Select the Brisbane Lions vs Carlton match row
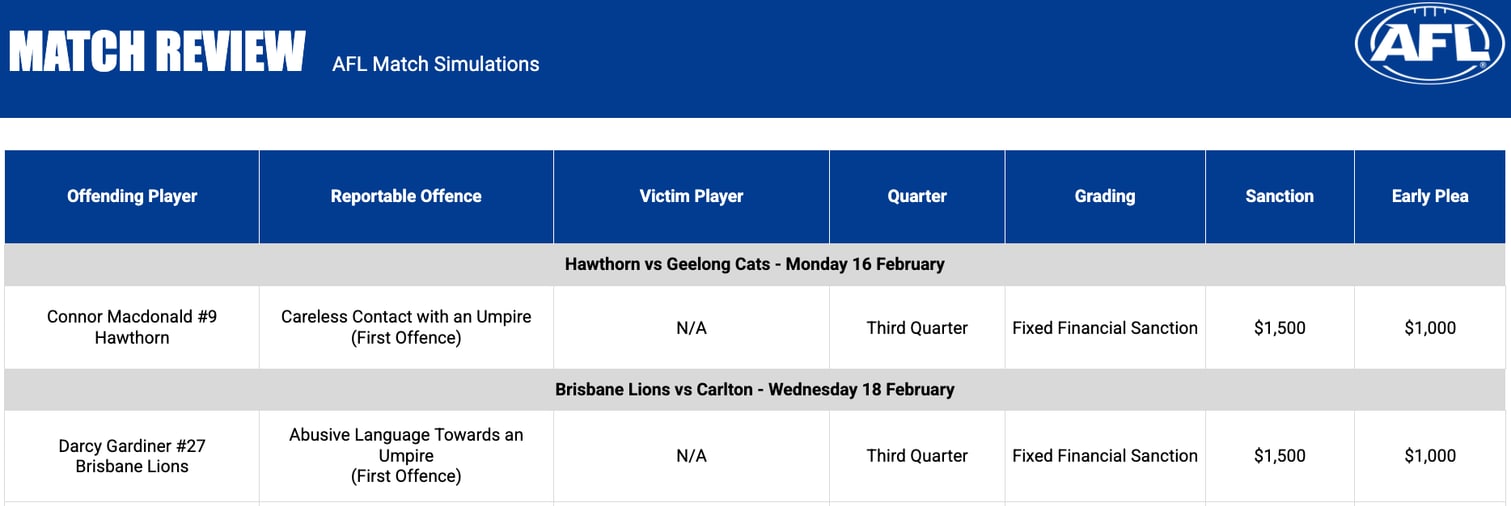Screen dimensions: 1511x506 754,389
